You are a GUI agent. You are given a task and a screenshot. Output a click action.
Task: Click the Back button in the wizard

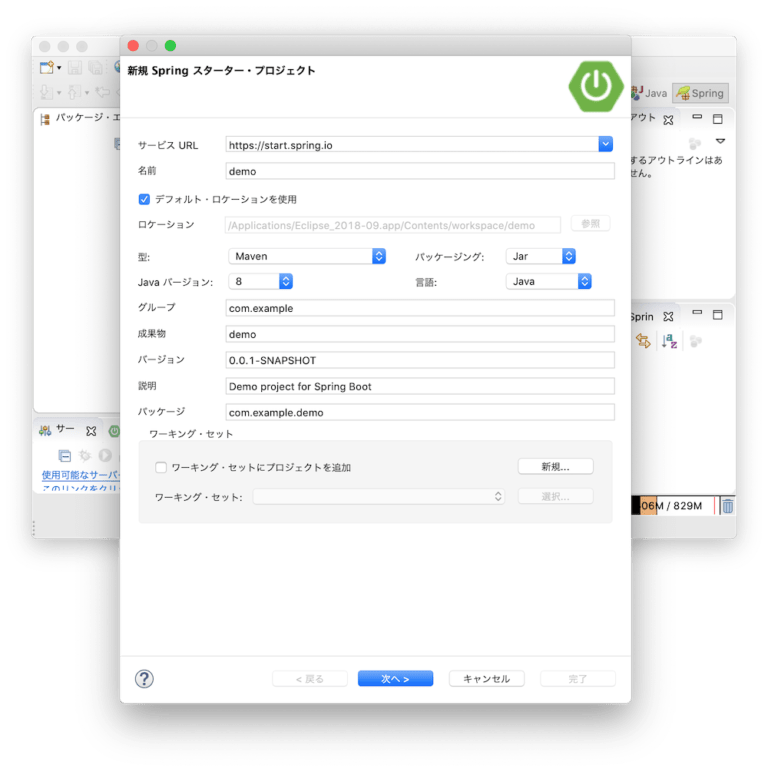click(310, 678)
